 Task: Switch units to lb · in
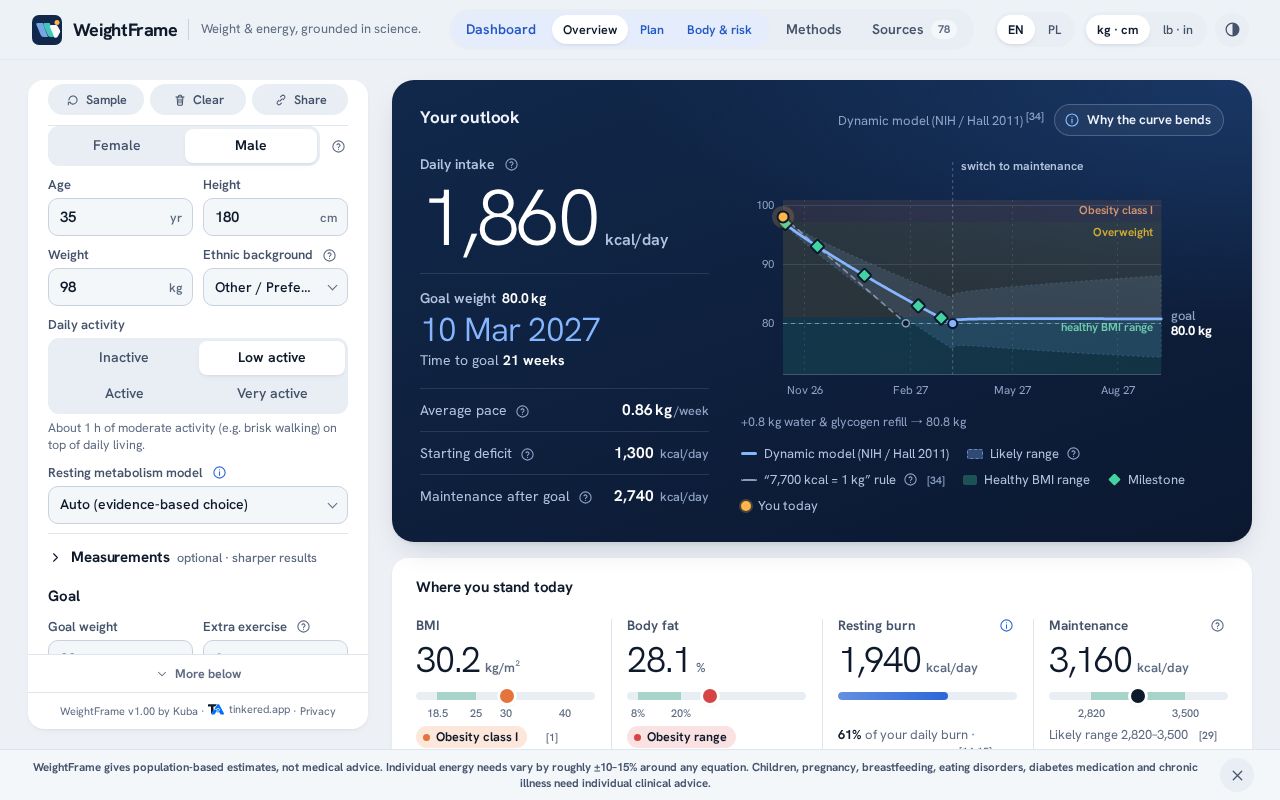(1177, 30)
